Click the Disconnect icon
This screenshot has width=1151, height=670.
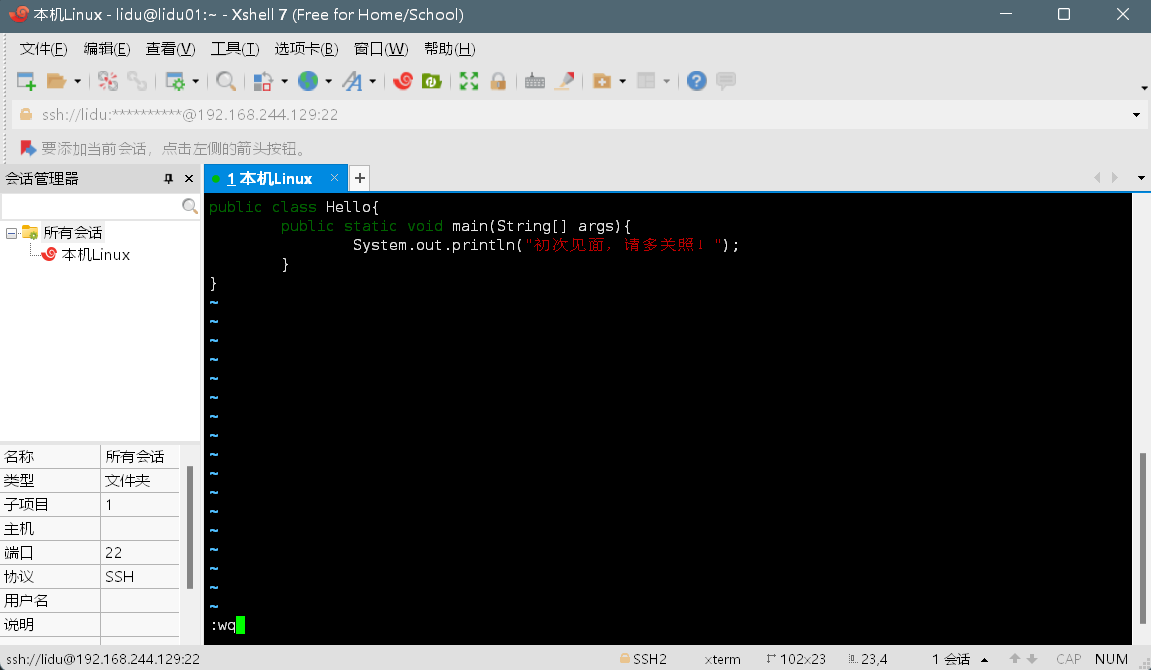108,81
